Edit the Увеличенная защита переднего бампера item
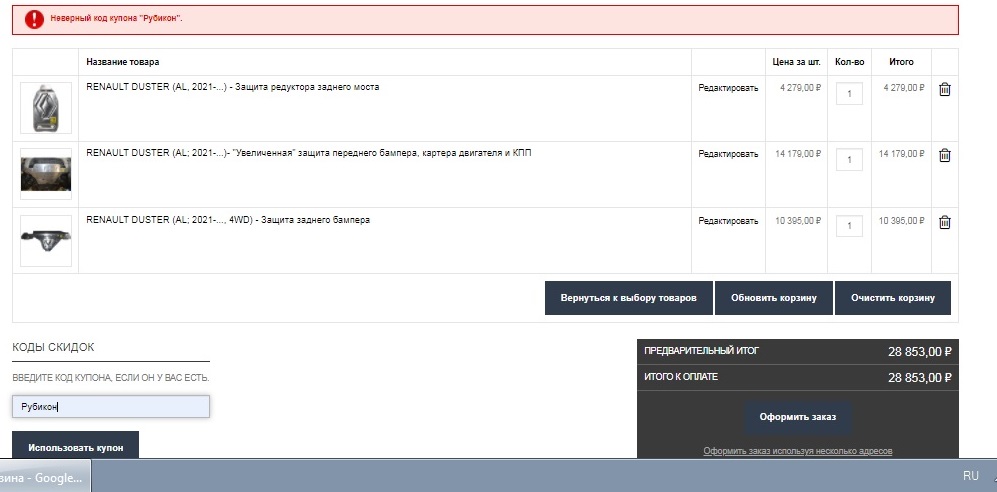Screen dimensions: 997x492 point(728,154)
